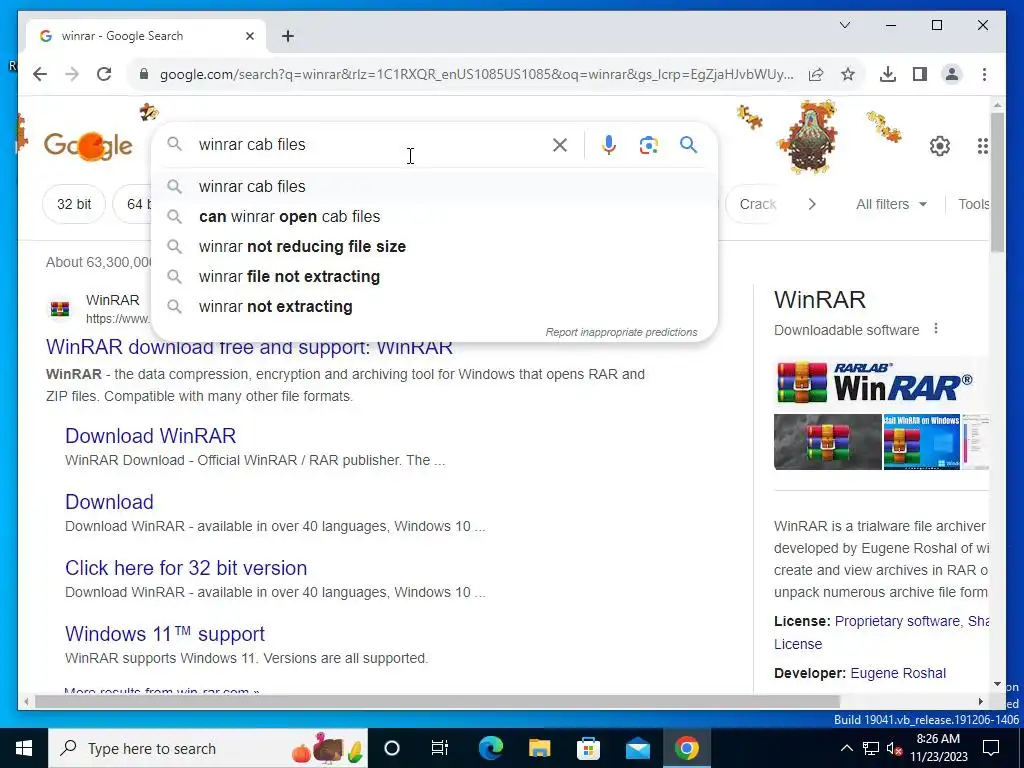Open Microsoft Store from taskbar

tap(588, 748)
